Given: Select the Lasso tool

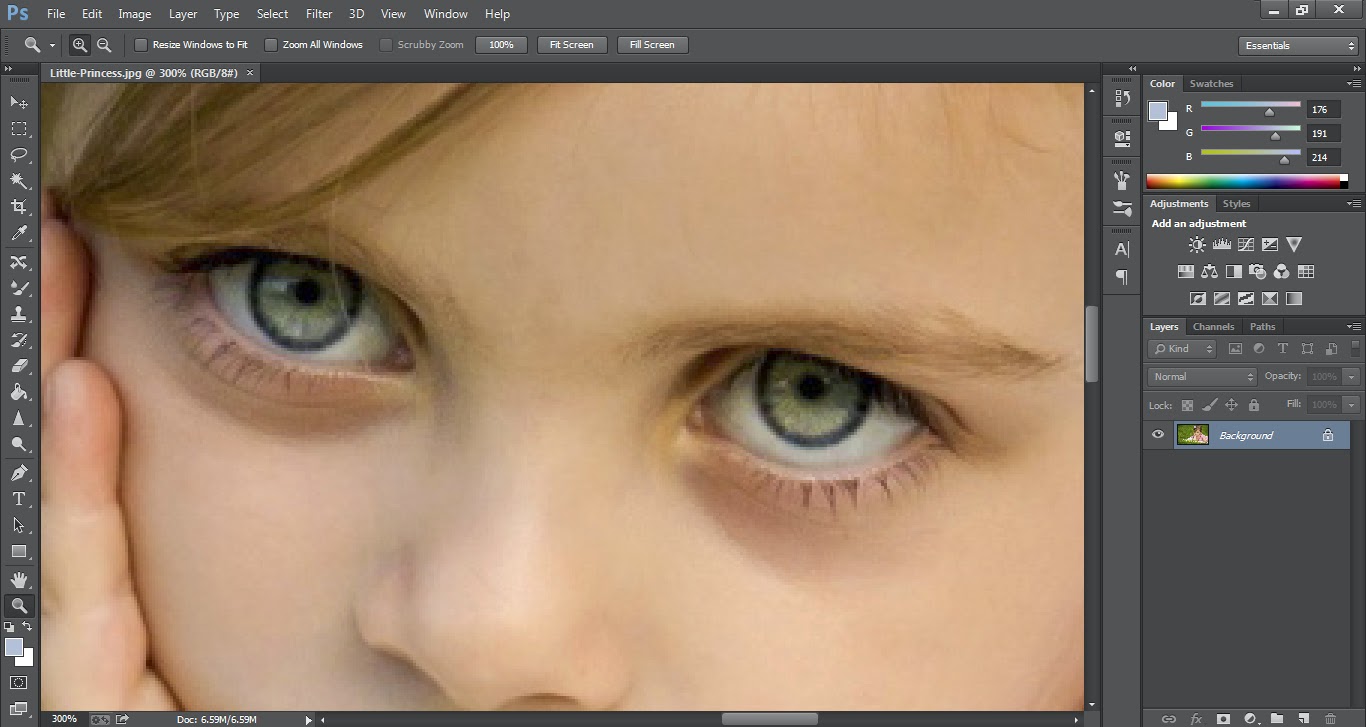Looking at the screenshot, I should pyautogui.click(x=19, y=154).
